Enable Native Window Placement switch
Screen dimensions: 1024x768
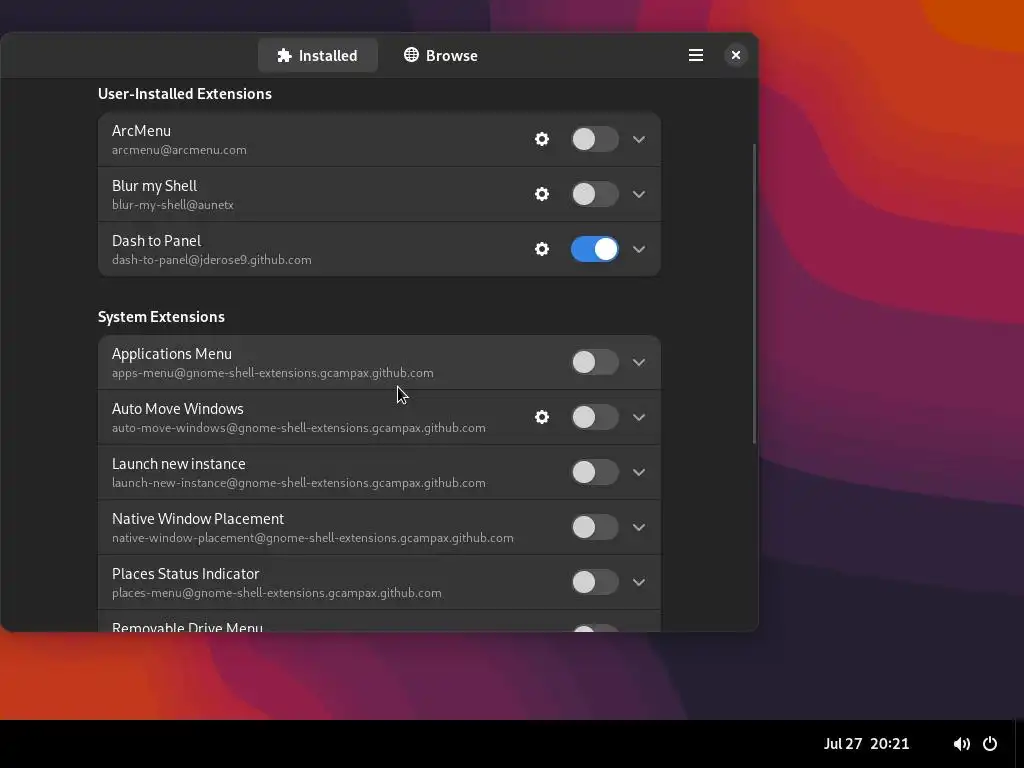[x=594, y=527]
